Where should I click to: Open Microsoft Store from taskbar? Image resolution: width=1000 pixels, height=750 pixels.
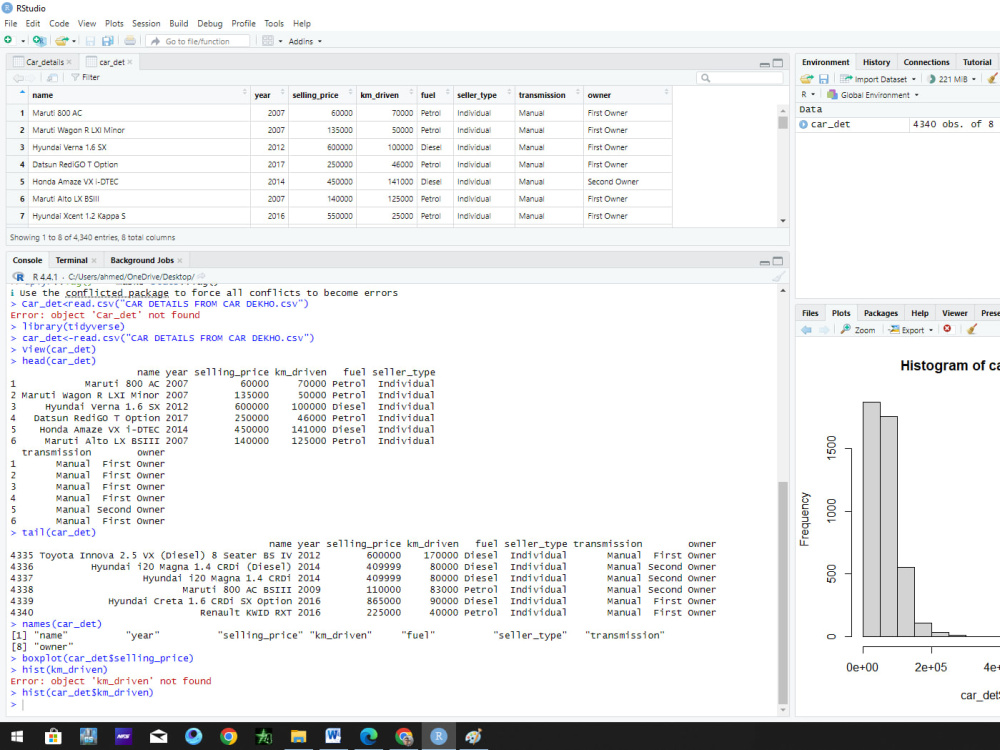pos(53,737)
